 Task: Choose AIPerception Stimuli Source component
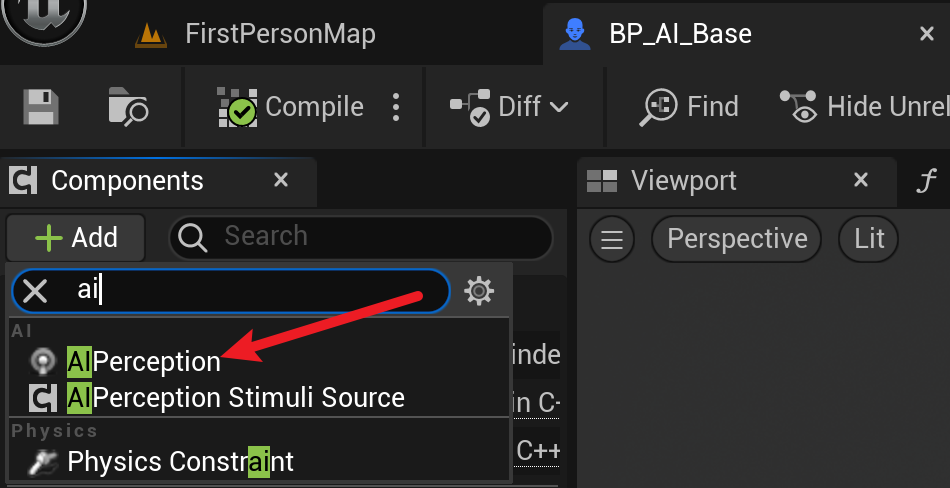coord(235,397)
